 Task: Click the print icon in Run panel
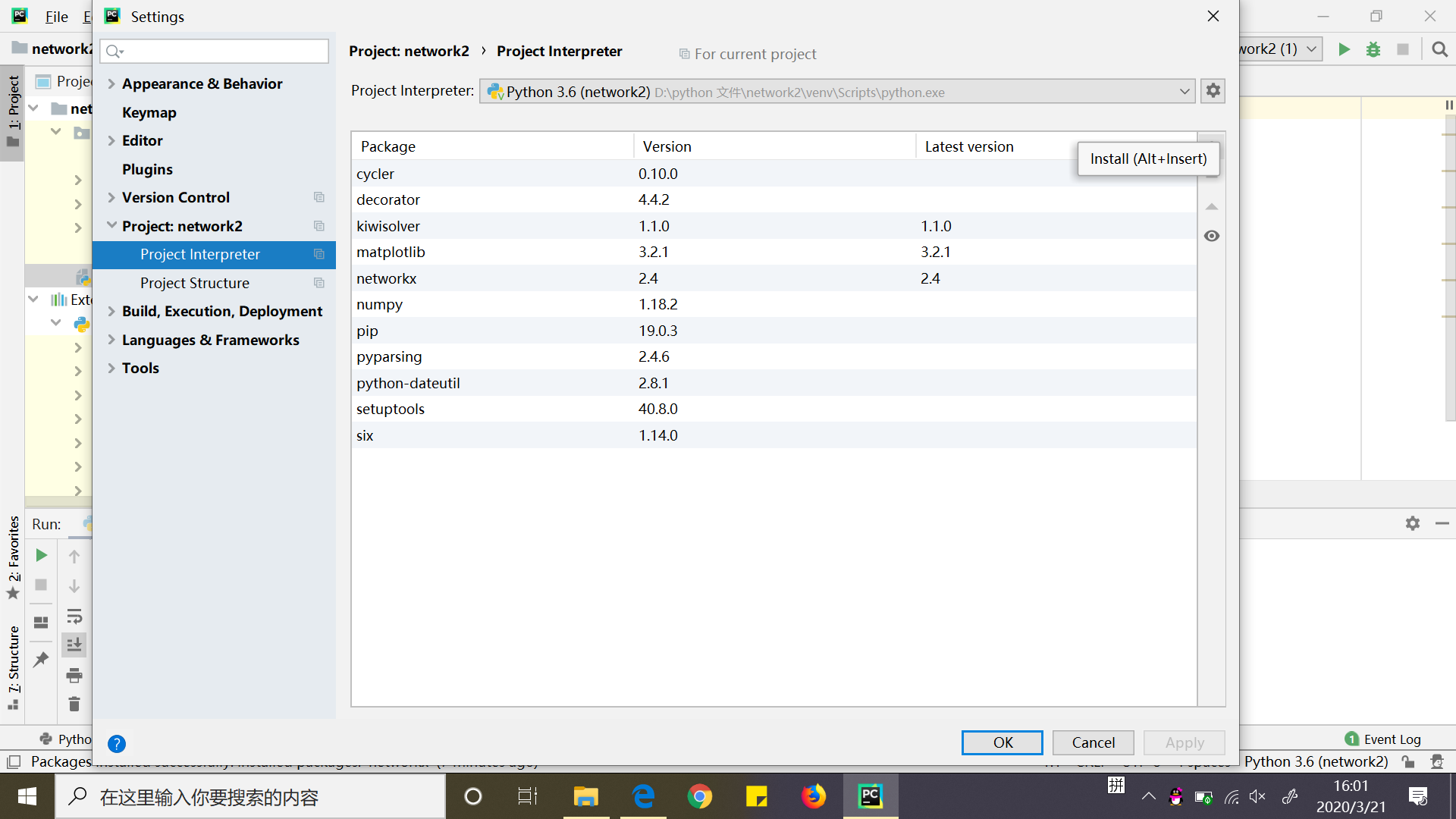(74, 675)
